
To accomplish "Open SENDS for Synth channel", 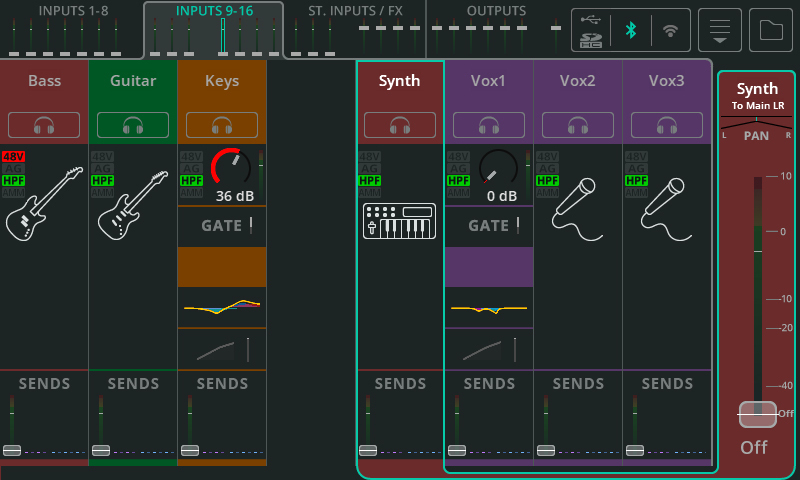I will 400,384.
